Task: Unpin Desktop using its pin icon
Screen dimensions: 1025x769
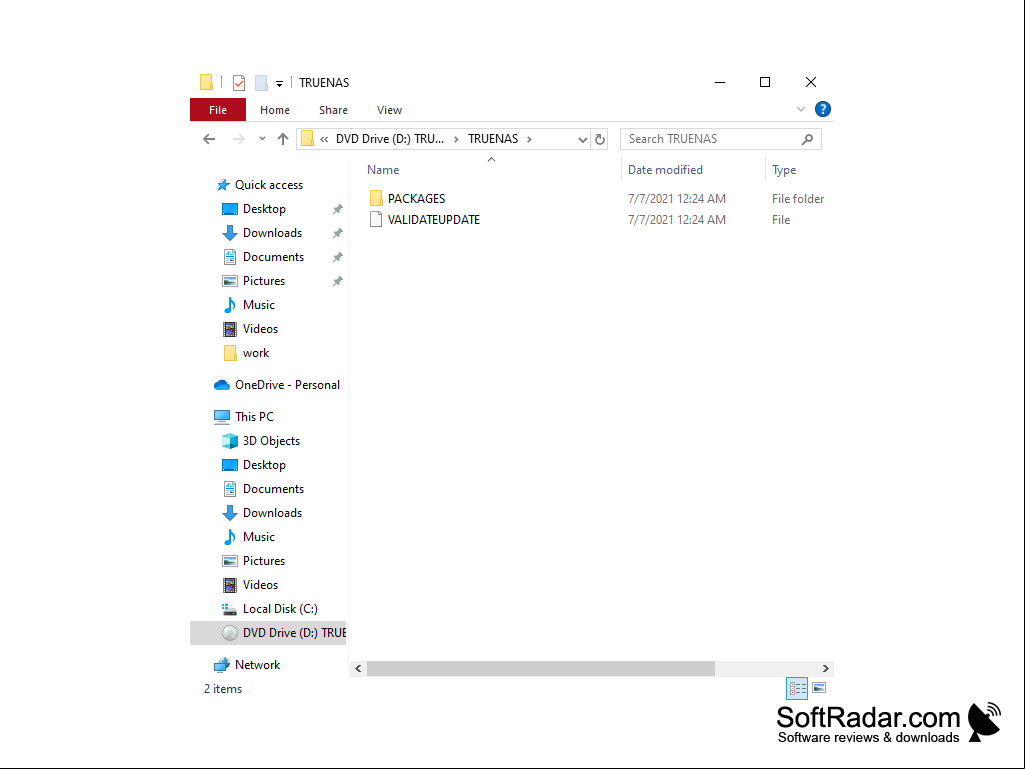Action: (337, 209)
